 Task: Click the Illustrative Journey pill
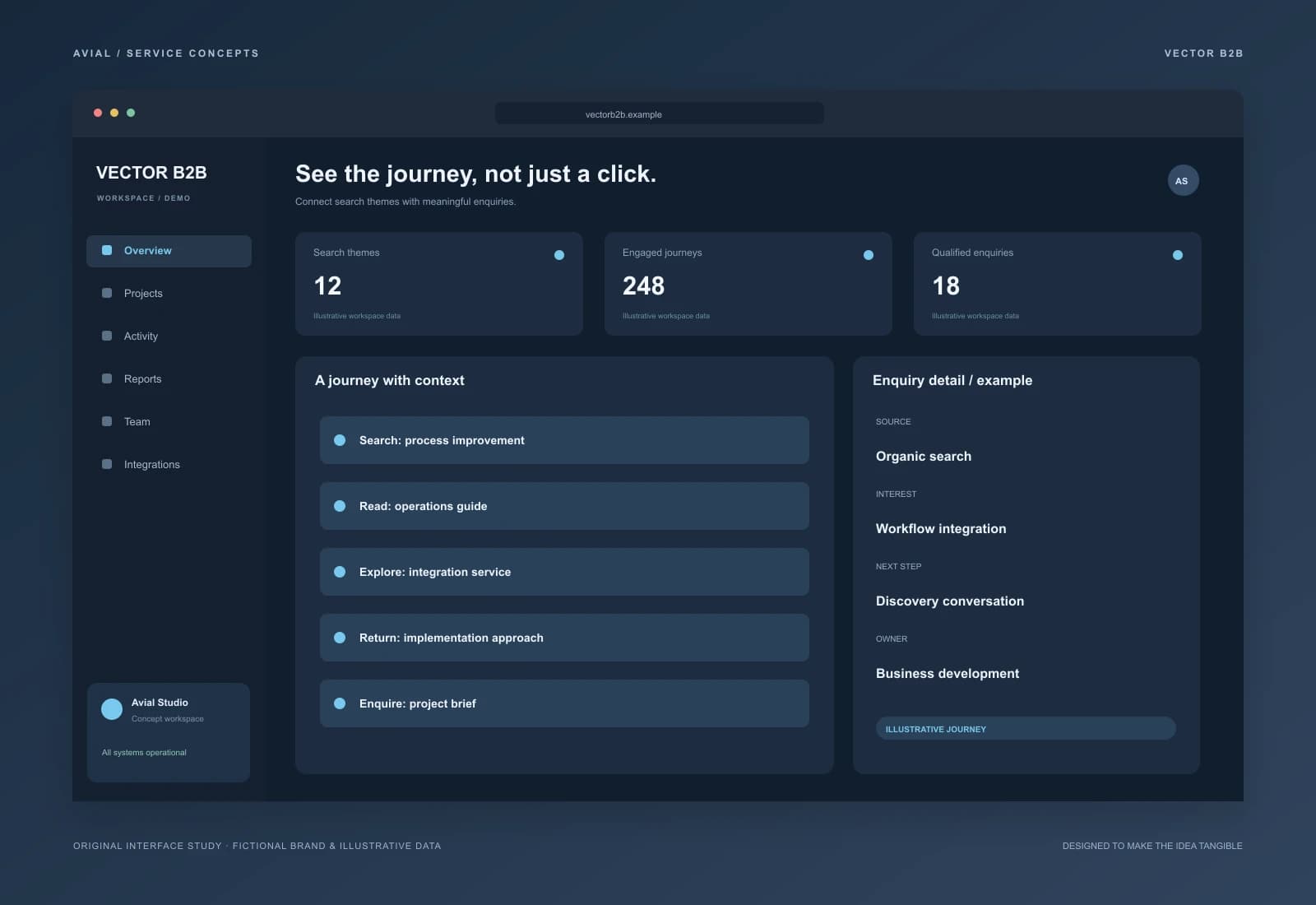click(1026, 729)
